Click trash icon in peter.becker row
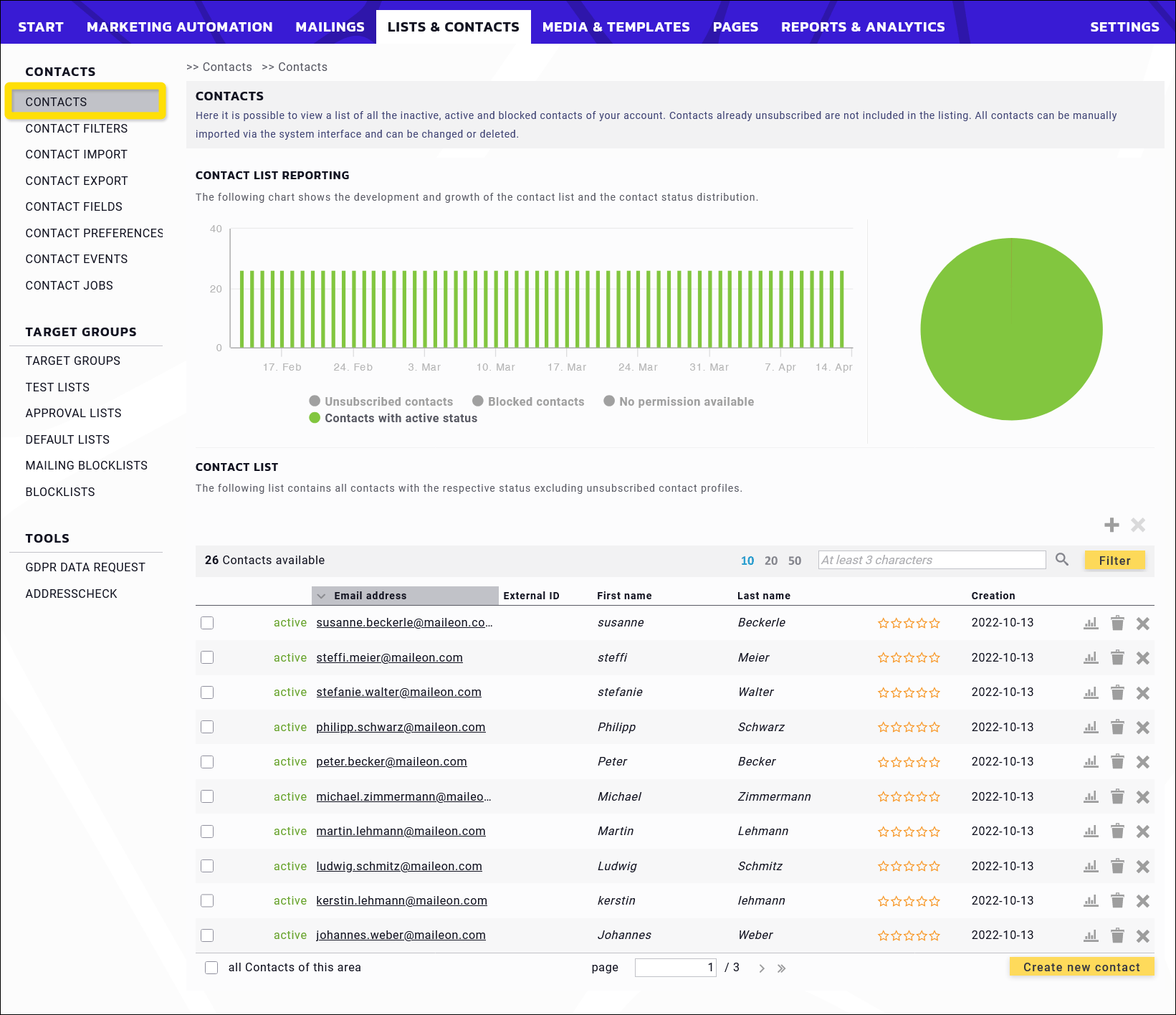 click(x=1117, y=761)
